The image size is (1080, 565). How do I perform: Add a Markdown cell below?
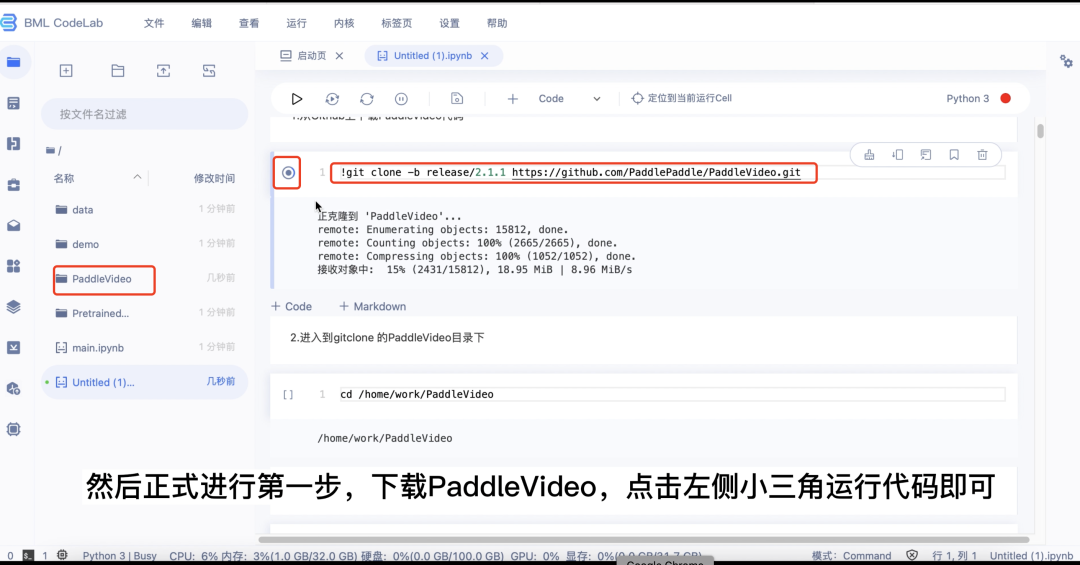point(373,307)
